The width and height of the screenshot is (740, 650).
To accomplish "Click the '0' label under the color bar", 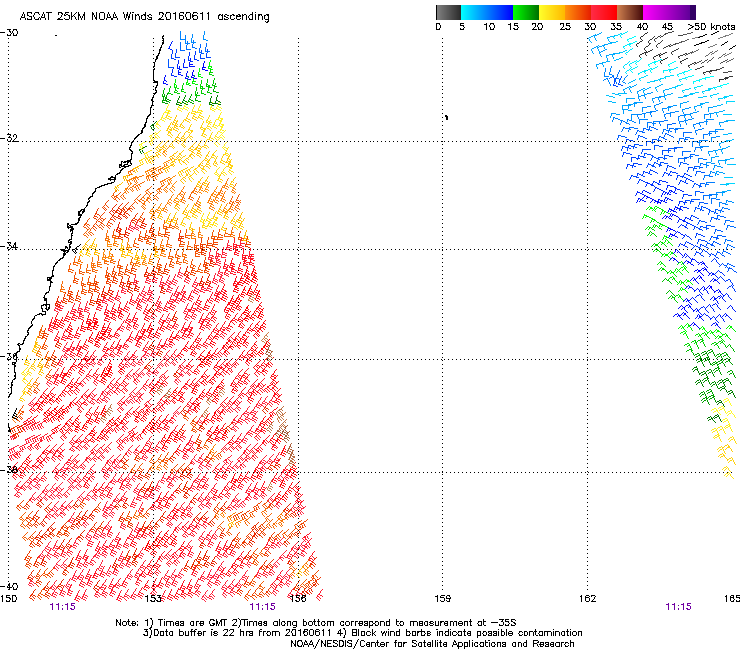I will coord(438,27).
